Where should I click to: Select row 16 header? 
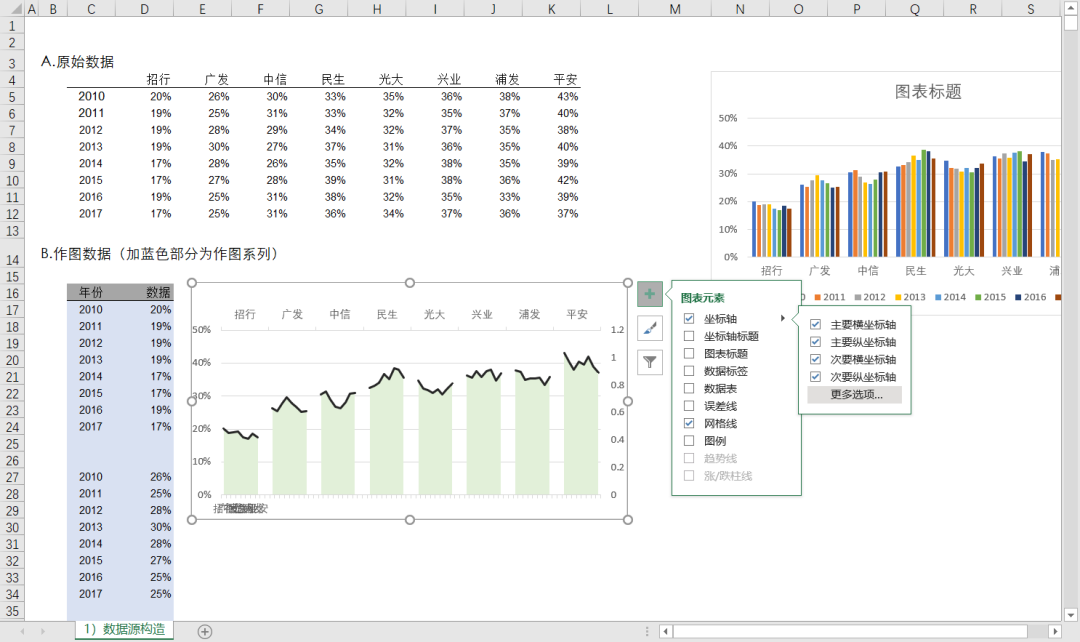point(12,293)
